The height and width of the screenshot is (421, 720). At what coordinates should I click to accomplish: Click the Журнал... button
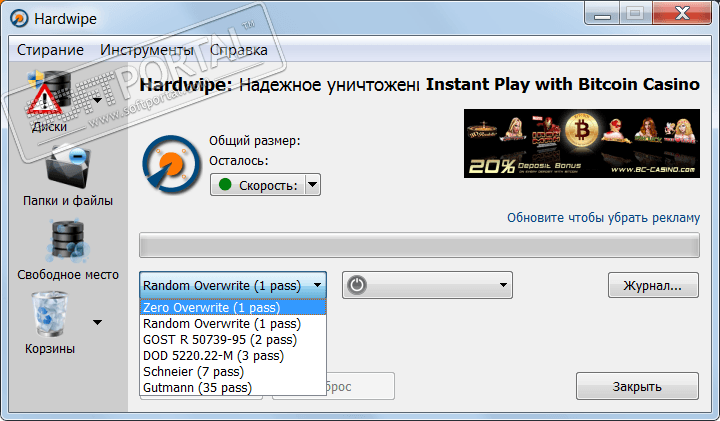pos(653,285)
